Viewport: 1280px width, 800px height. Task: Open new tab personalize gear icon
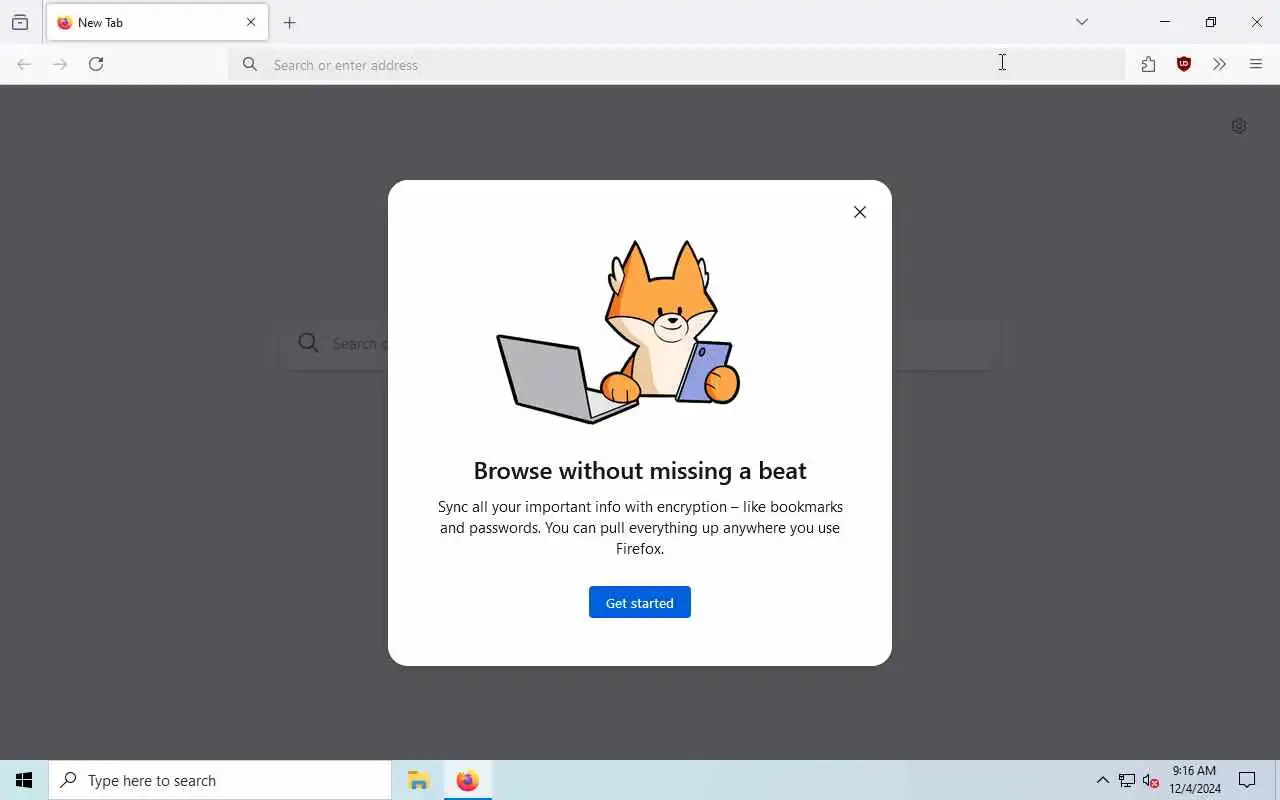point(1239,126)
